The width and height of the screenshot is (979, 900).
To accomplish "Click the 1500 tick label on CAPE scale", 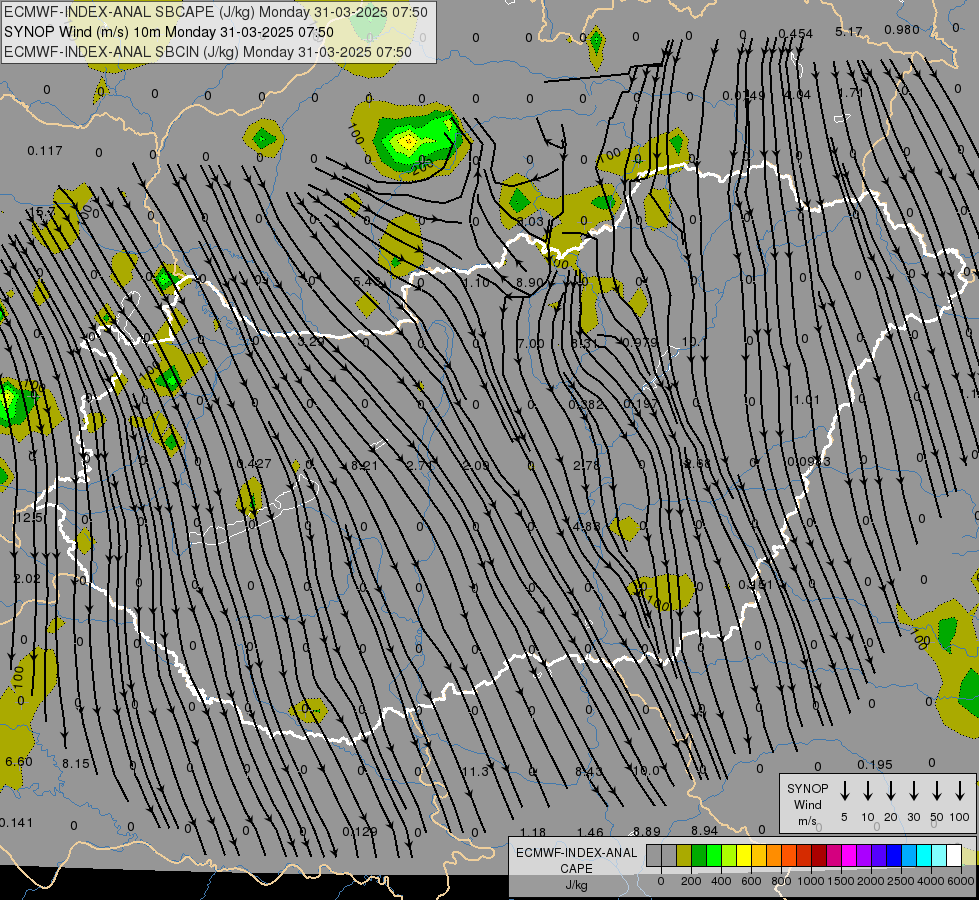I will [x=841, y=881].
